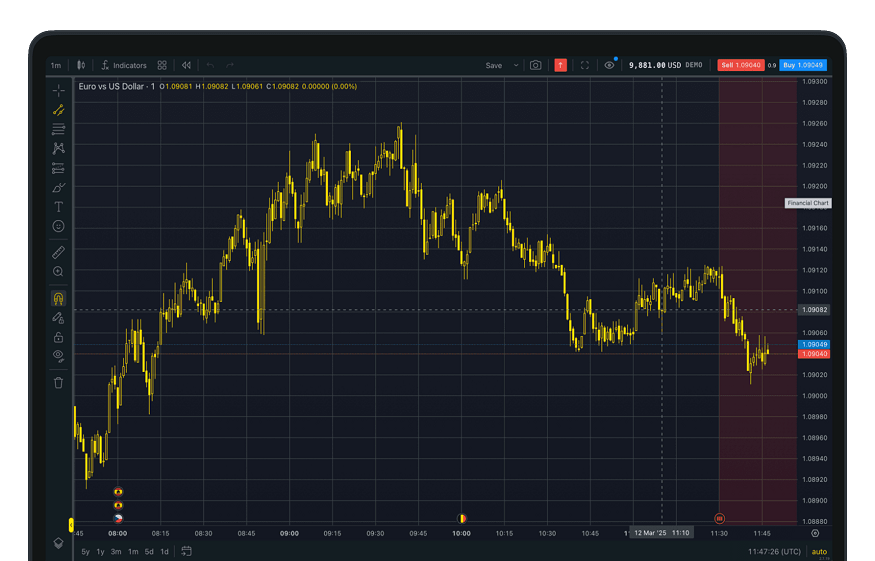Expand the dropdown arrow next to Save
875x561 pixels.
coord(516,65)
